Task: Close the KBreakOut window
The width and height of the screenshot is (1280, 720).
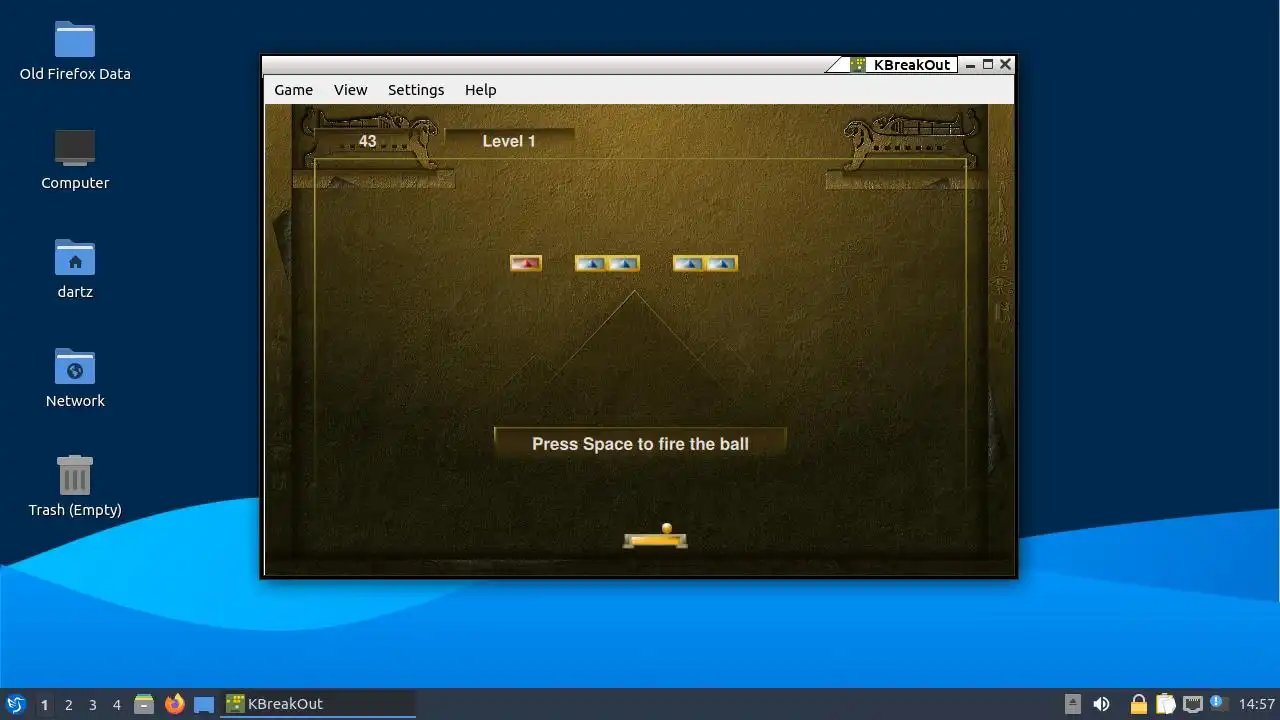Action: point(1006,65)
